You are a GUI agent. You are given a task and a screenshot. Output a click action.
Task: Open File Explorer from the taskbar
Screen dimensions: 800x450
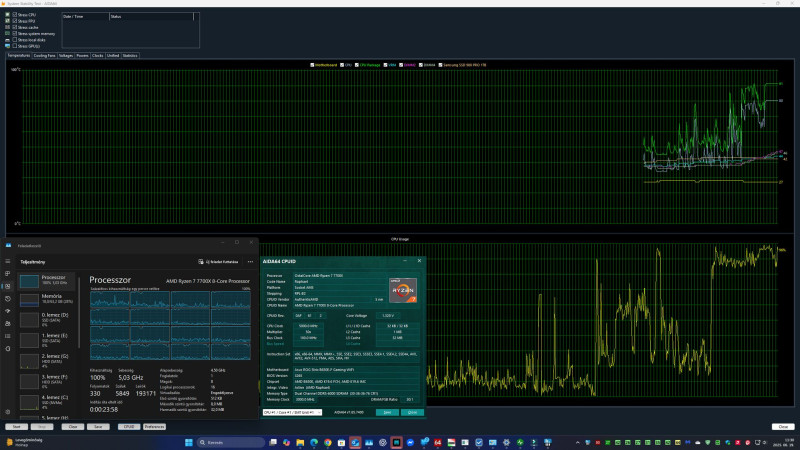(x=300, y=442)
